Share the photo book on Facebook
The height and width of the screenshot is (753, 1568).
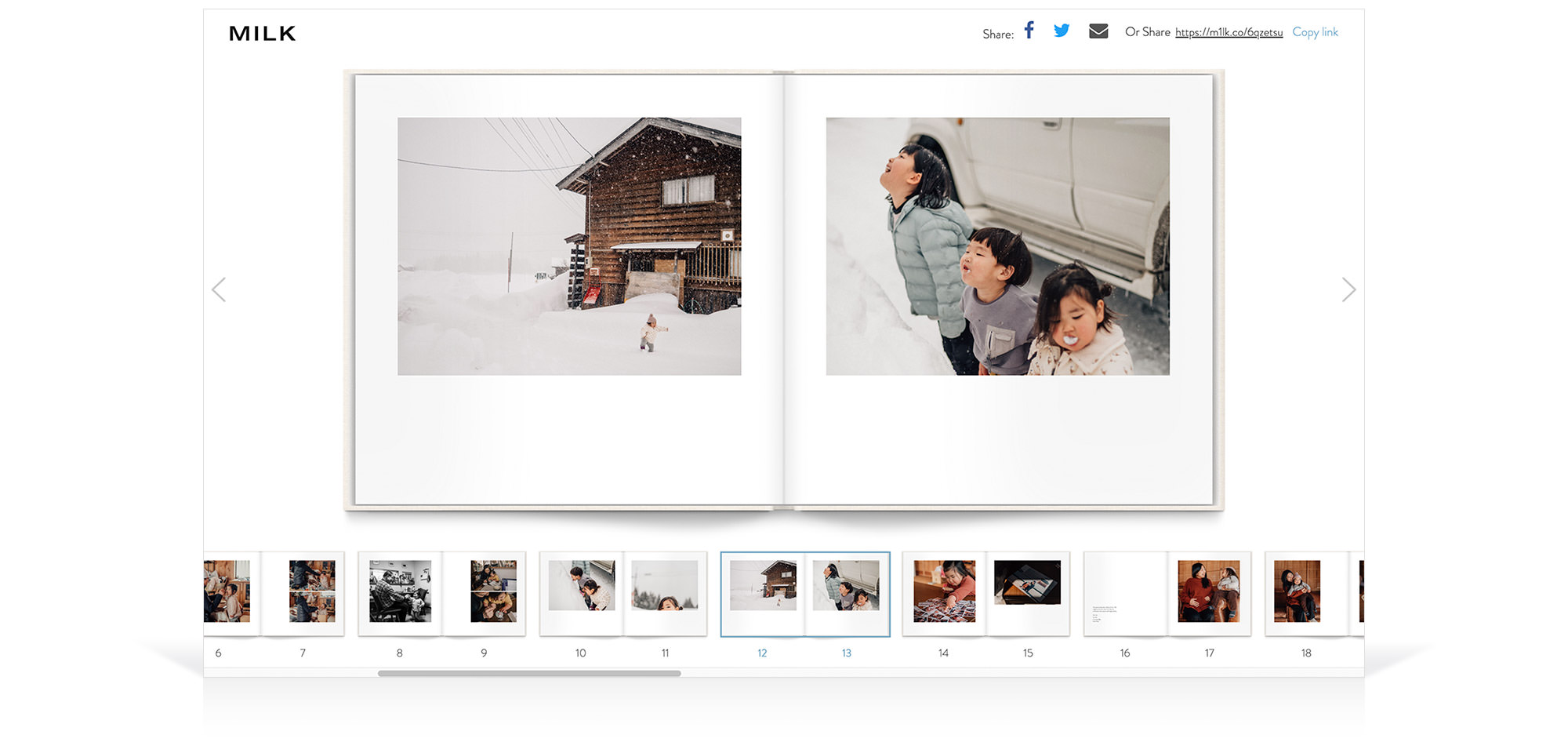(x=1028, y=31)
